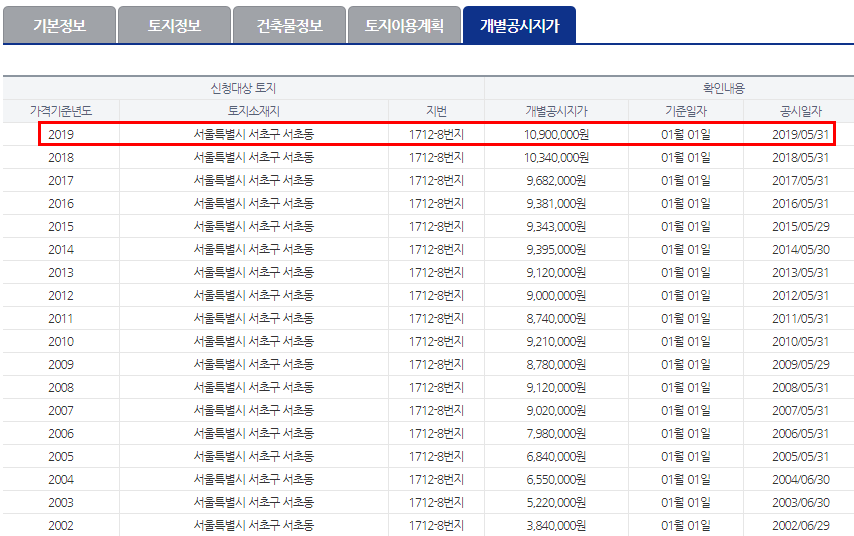Click the 9,020,000원 price value

pyautogui.click(x=556, y=410)
